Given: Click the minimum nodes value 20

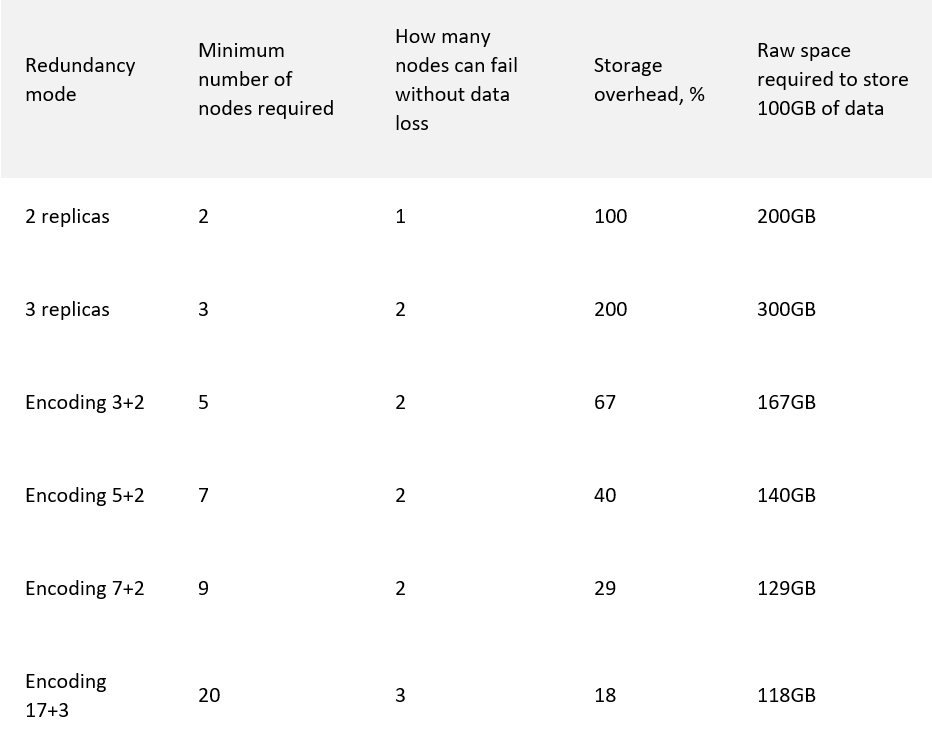Looking at the screenshot, I should [x=209, y=696].
